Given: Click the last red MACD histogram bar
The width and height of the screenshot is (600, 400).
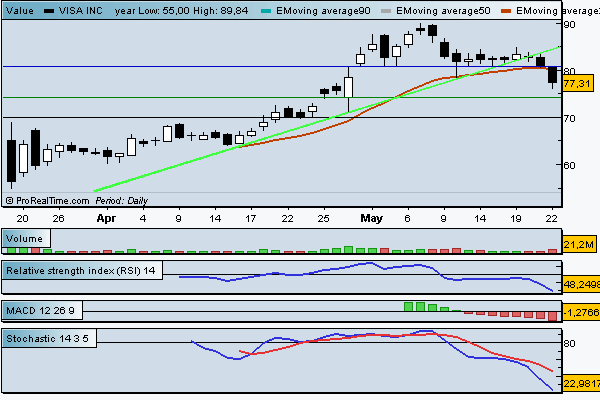Looking at the screenshot, I should 553,316.
